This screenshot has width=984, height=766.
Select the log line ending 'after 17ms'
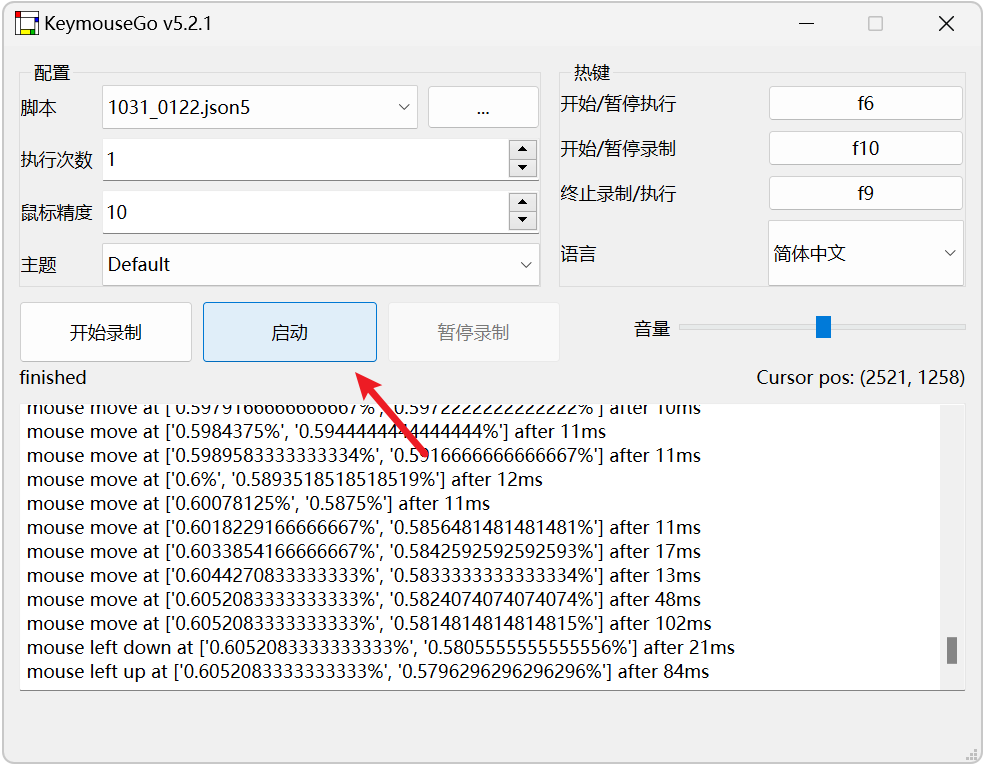pyautogui.click(x=364, y=551)
